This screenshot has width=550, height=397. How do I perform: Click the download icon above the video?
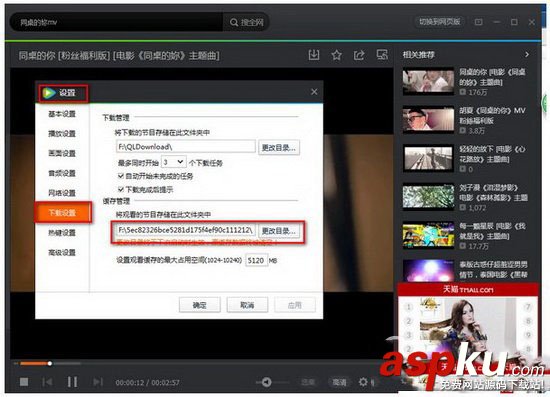(314, 55)
